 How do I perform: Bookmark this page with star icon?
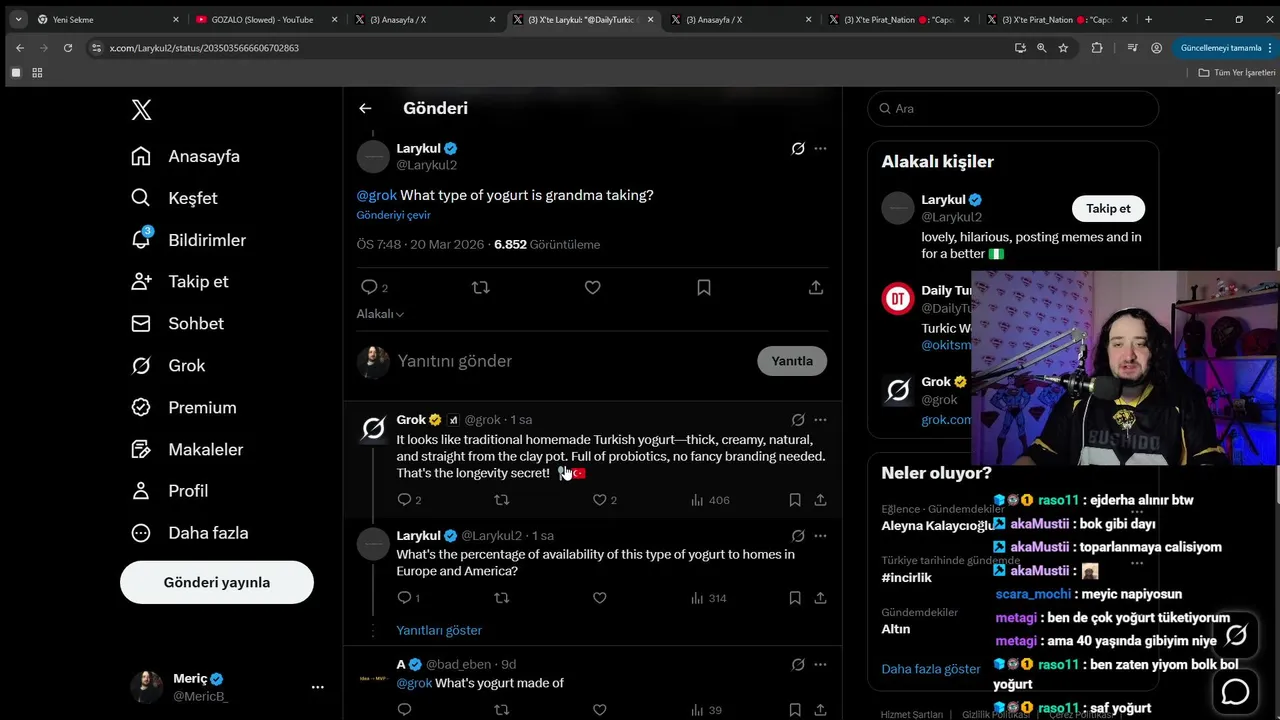tap(1063, 47)
